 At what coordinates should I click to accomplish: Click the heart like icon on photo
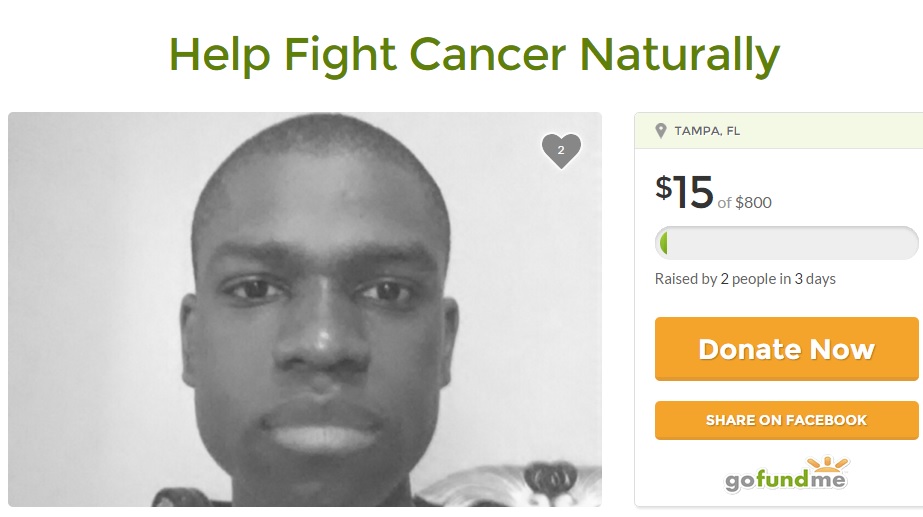point(561,151)
